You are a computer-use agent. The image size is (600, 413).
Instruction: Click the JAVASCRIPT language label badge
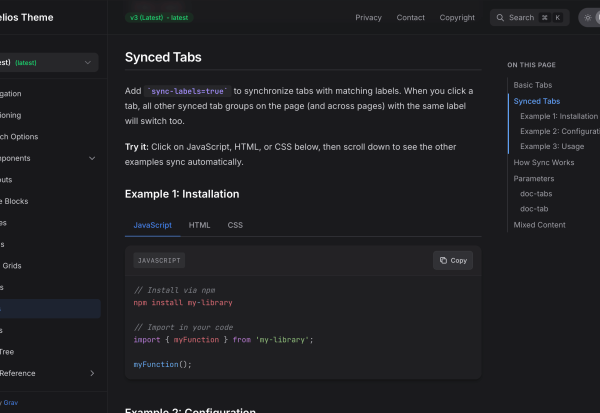[159, 260]
